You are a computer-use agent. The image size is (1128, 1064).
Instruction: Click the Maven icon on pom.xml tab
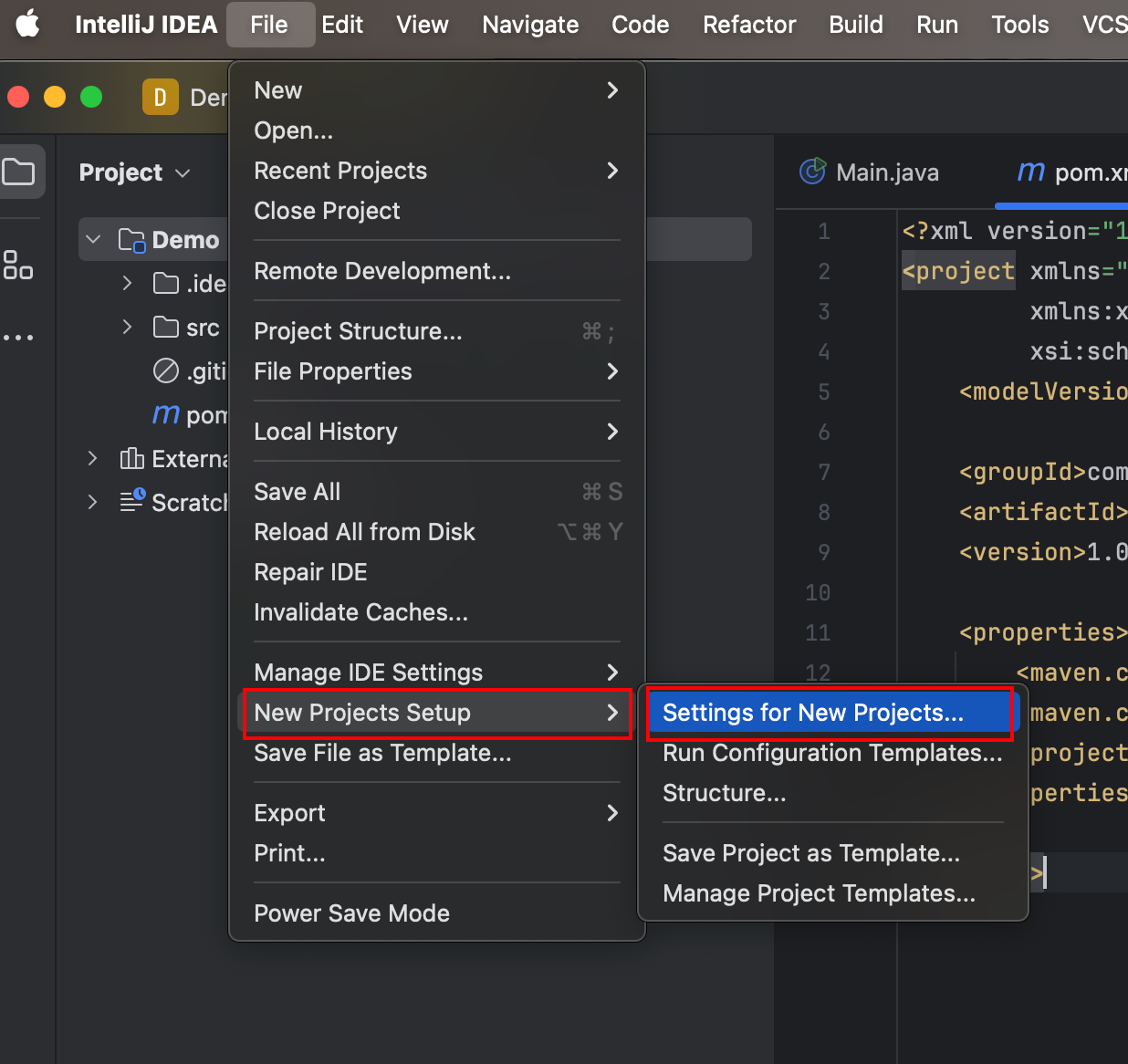point(1031,172)
